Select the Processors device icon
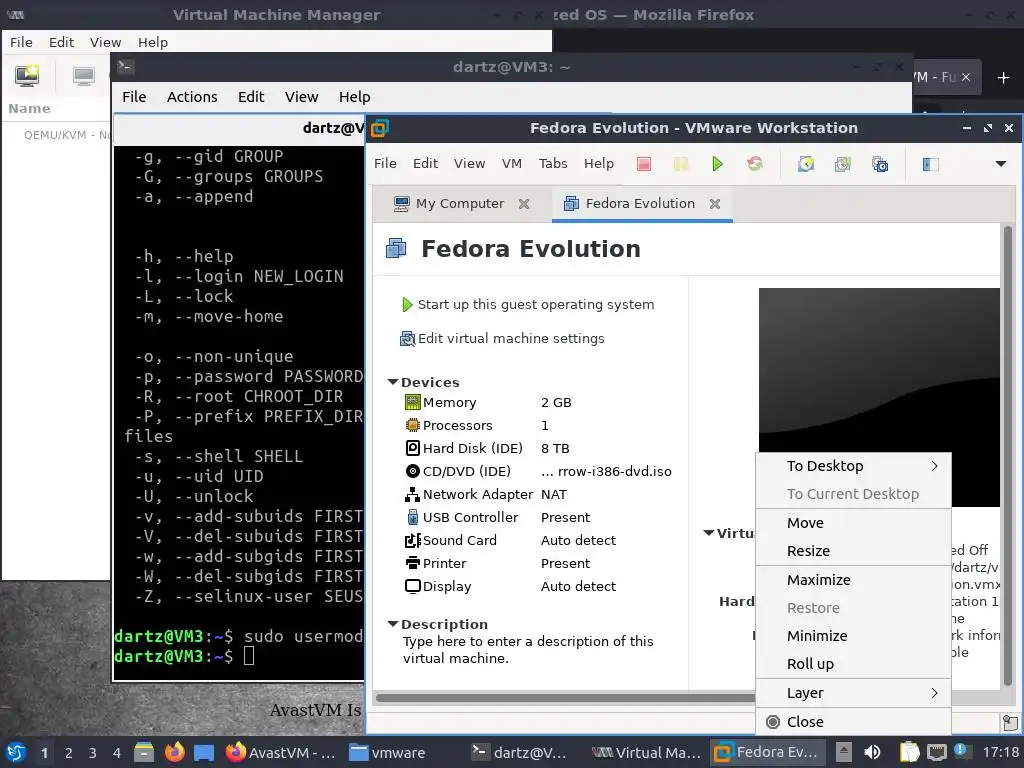The width and height of the screenshot is (1024, 768). pyautogui.click(x=413, y=425)
